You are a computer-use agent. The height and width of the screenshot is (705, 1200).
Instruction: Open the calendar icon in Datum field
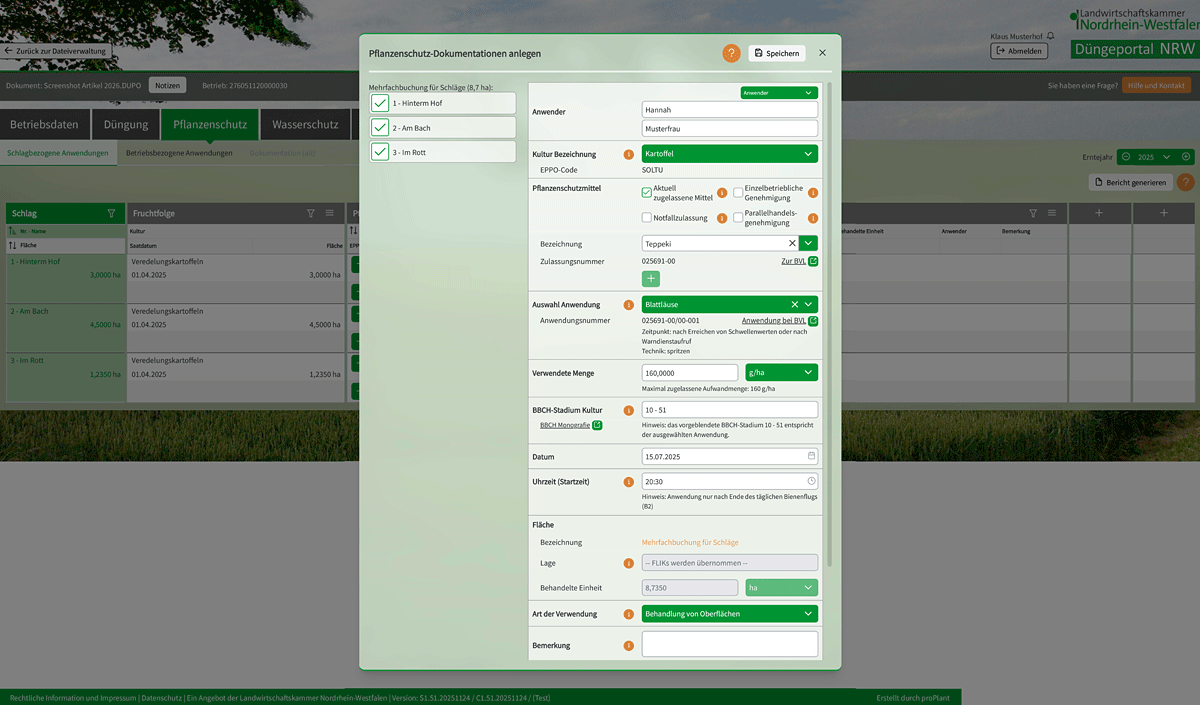(811, 456)
